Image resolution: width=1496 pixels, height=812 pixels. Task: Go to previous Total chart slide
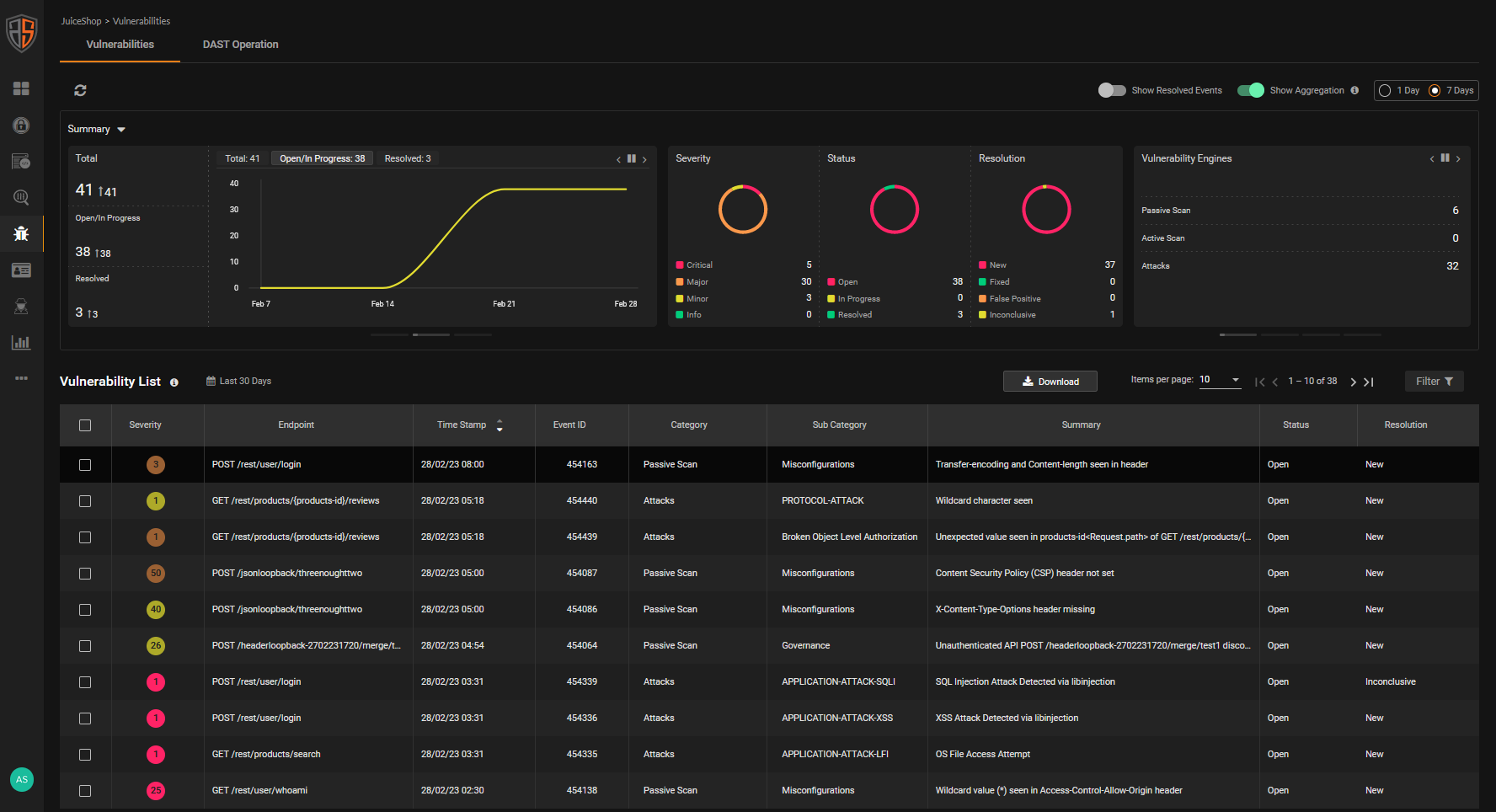pyautogui.click(x=618, y=159)
